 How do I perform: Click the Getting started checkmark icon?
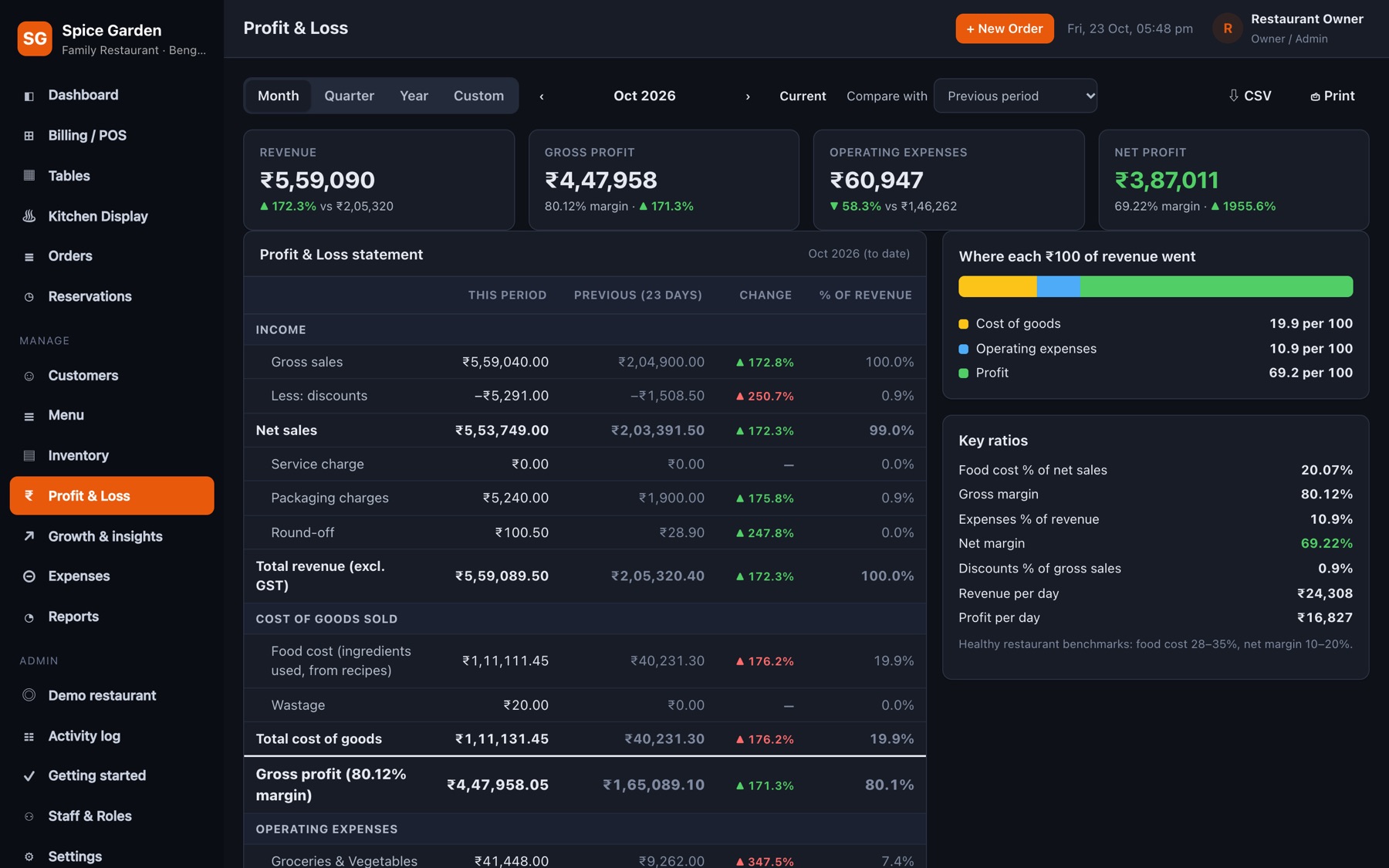(29, 776)
